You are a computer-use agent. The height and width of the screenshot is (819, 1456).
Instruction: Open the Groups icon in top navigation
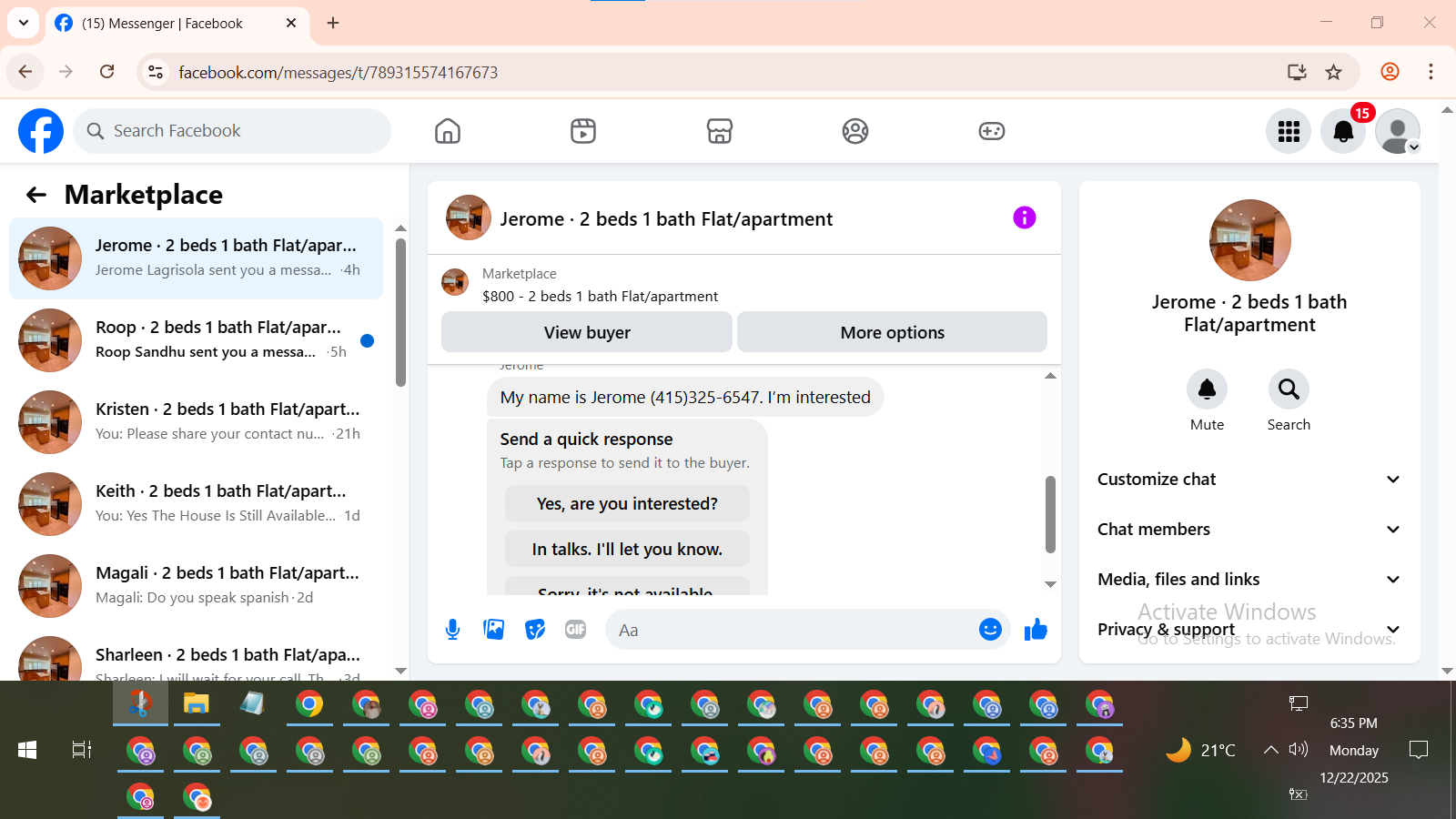click(x=855, y=131)
